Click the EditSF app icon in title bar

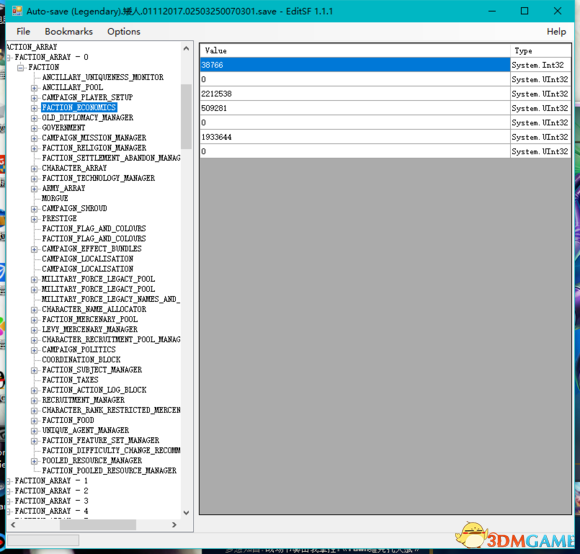(x=17, y=11)
